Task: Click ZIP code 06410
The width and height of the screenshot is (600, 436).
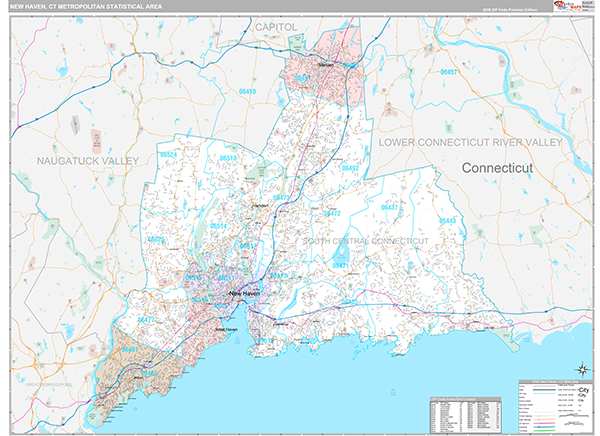Action: coord(247,91)
